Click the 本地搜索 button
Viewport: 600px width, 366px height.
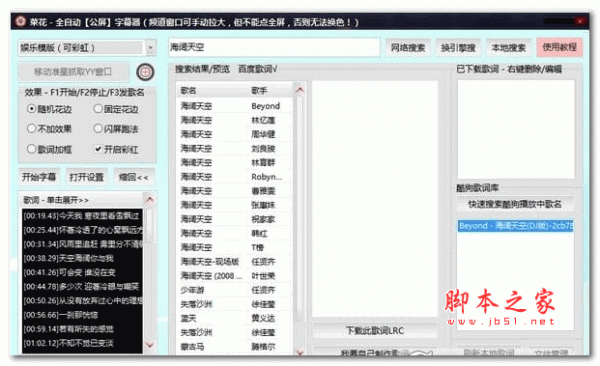point(509,47)
